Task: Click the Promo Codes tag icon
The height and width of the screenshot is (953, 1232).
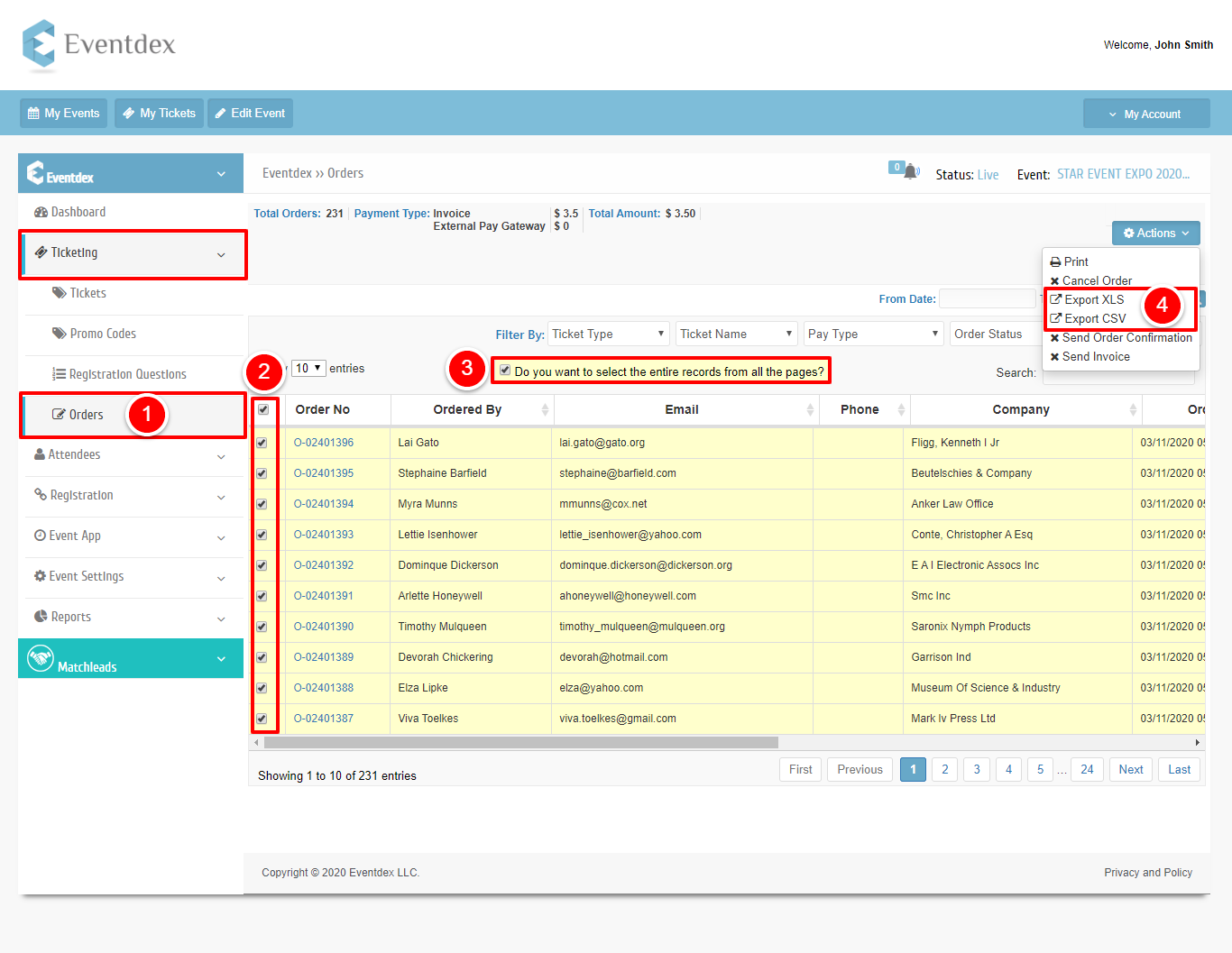Action: (60, 334)
